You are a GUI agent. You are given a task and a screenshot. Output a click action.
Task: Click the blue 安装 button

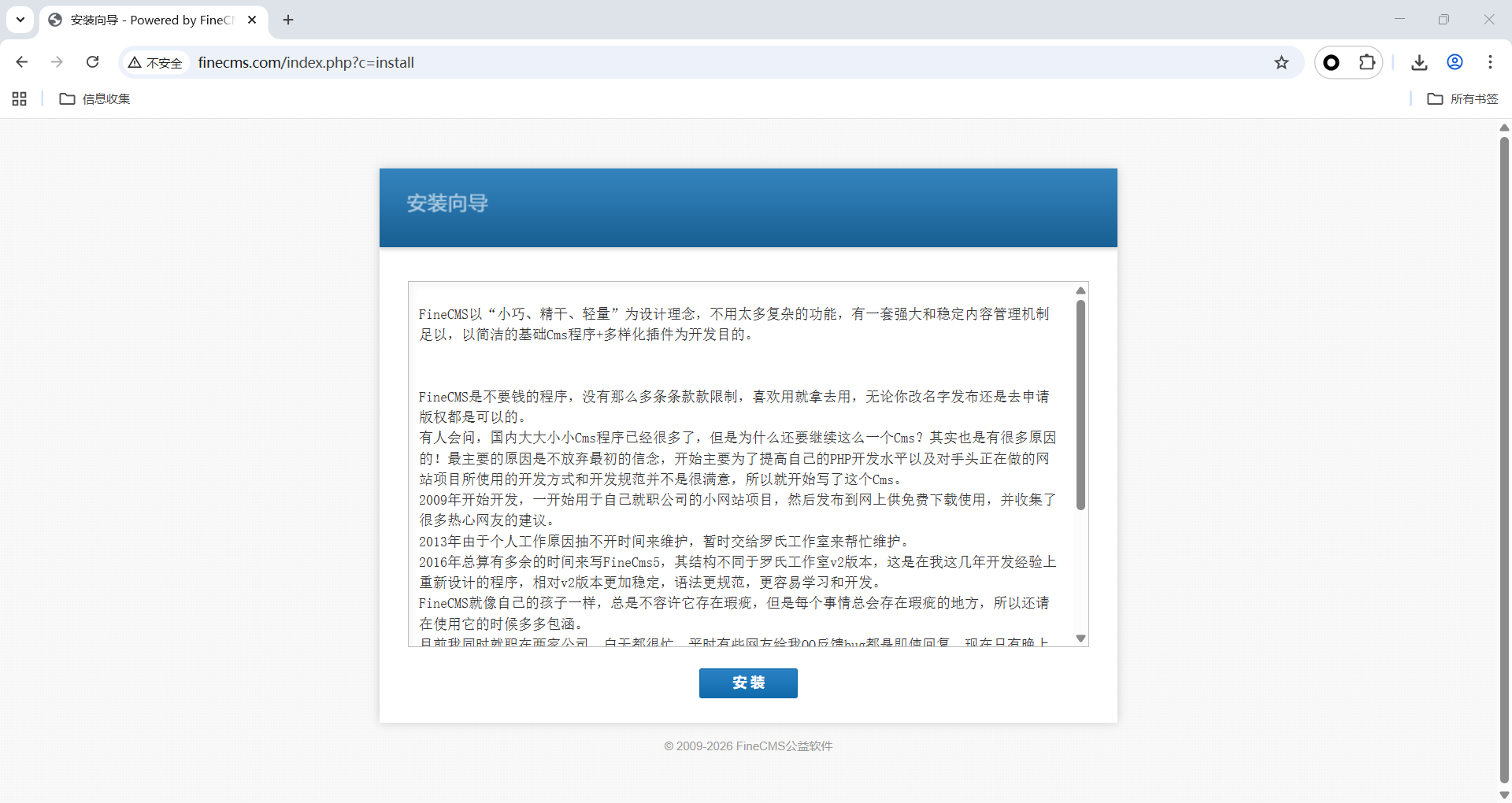(x=748, y=683)
